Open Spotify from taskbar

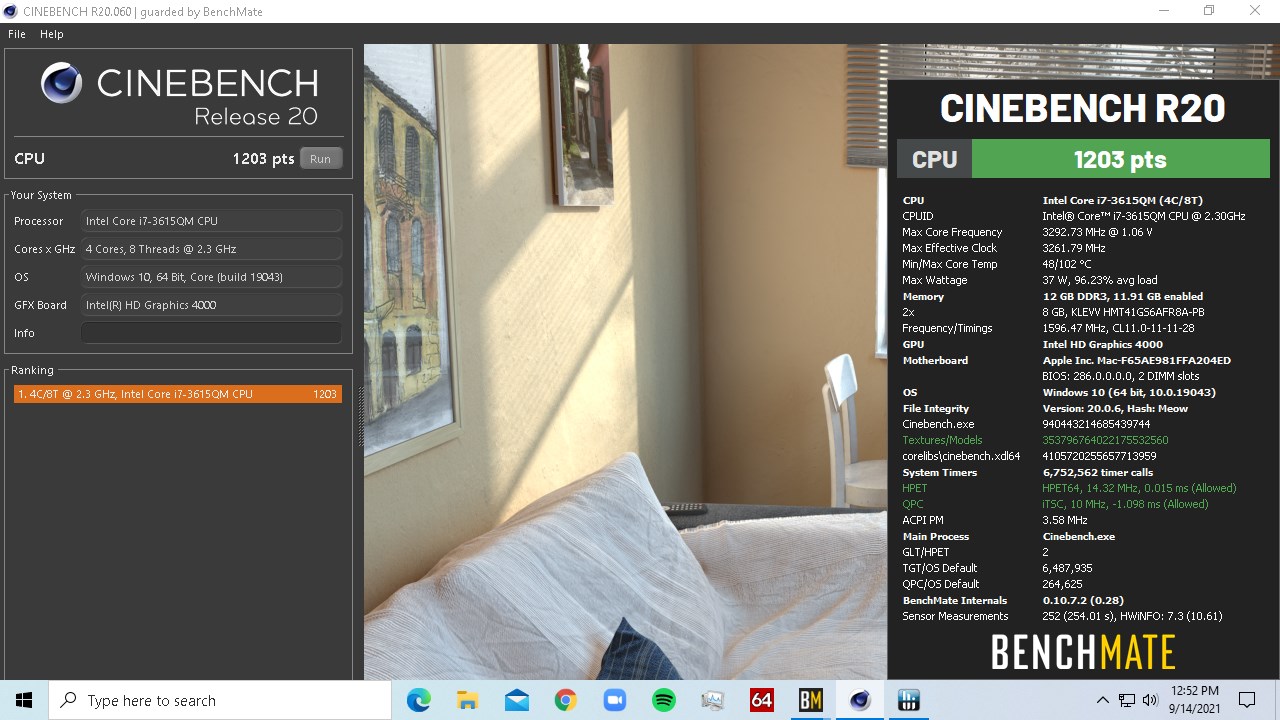point(664,700)
